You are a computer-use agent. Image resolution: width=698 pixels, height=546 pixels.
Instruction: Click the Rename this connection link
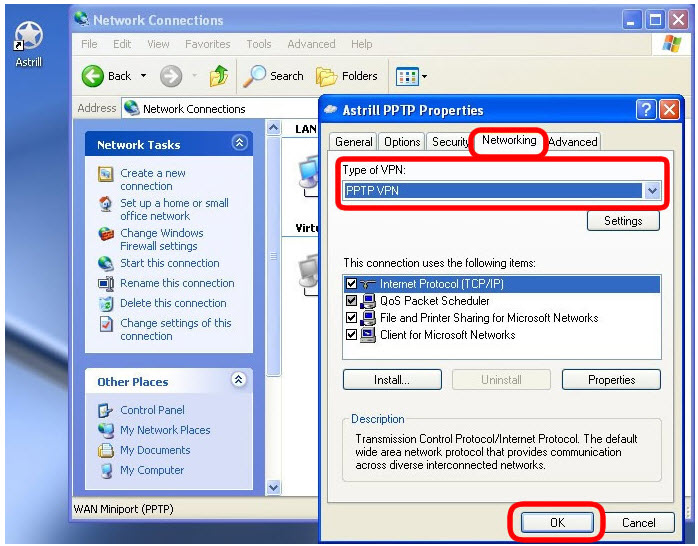(x=177, y=283)
